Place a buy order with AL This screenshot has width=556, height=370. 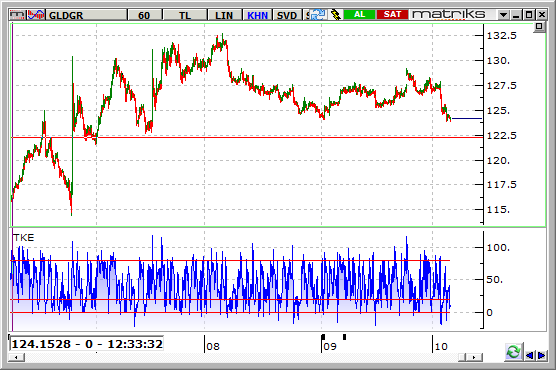(359, 15)
